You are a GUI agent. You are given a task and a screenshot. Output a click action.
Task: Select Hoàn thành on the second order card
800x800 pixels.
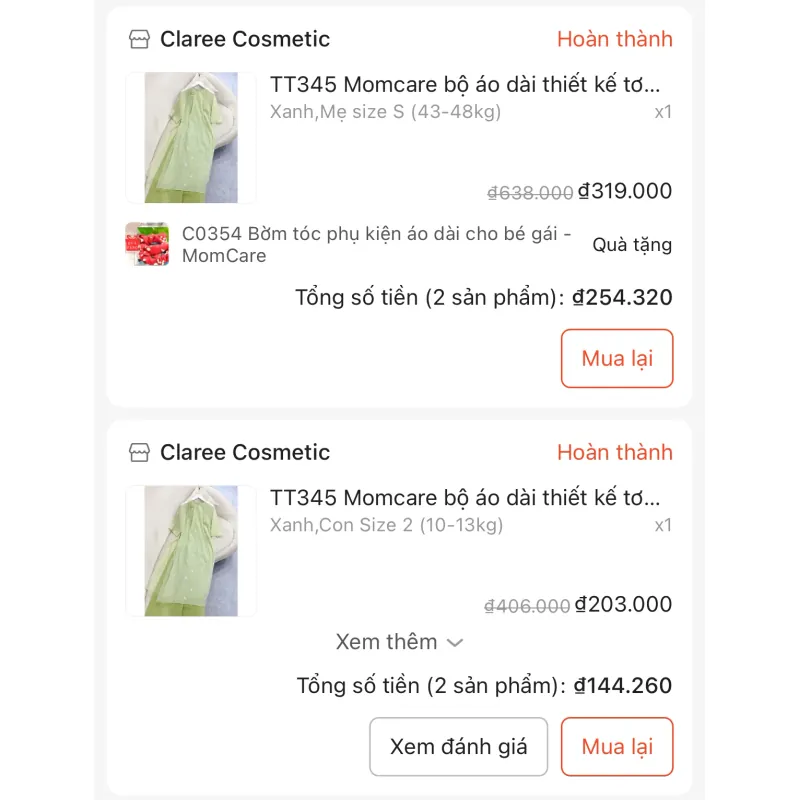(x=616, y=452)
